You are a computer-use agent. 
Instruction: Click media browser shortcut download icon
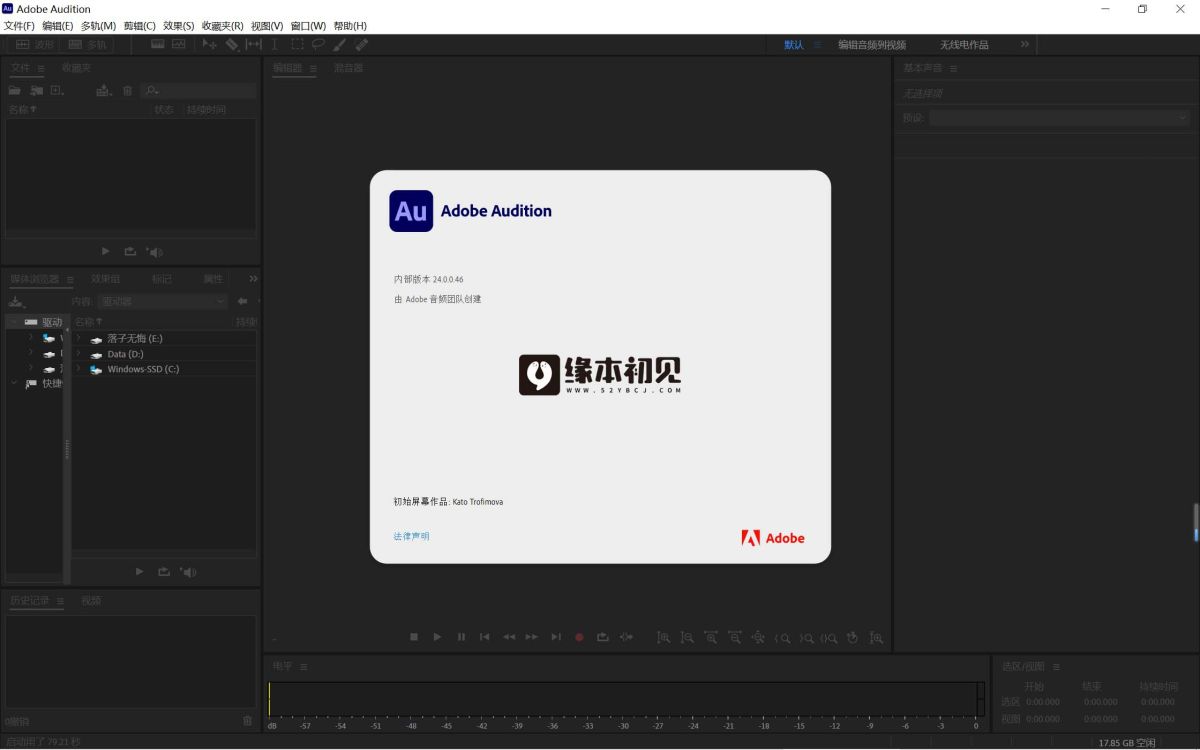(x=16, y=301)
